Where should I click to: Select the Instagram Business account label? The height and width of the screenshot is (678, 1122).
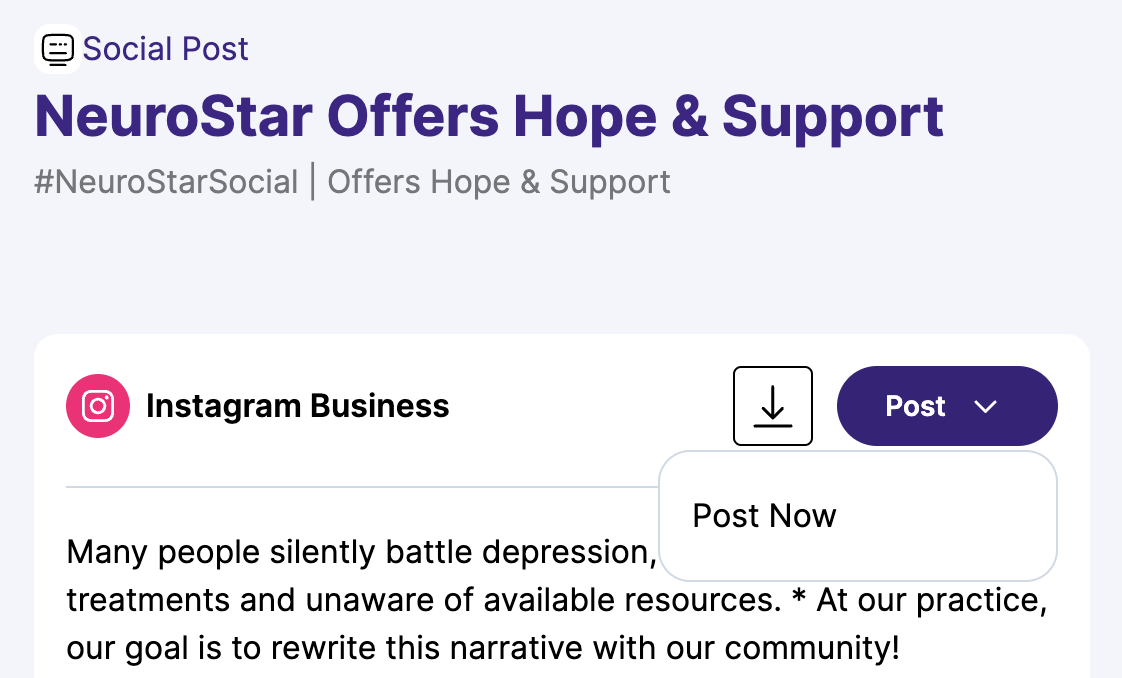click(298, 406)
